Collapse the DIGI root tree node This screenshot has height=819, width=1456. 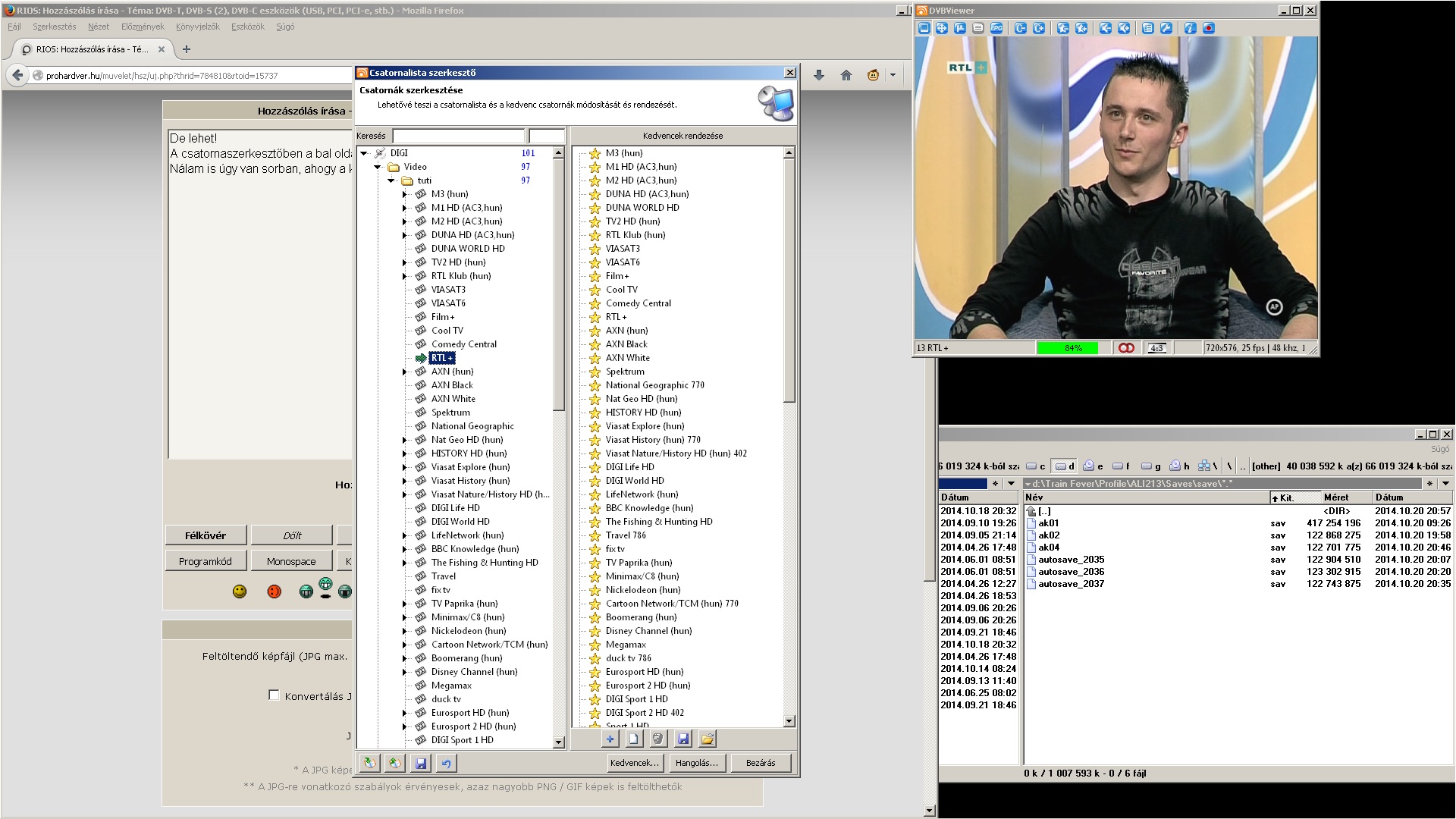click(x=364, y=153)
